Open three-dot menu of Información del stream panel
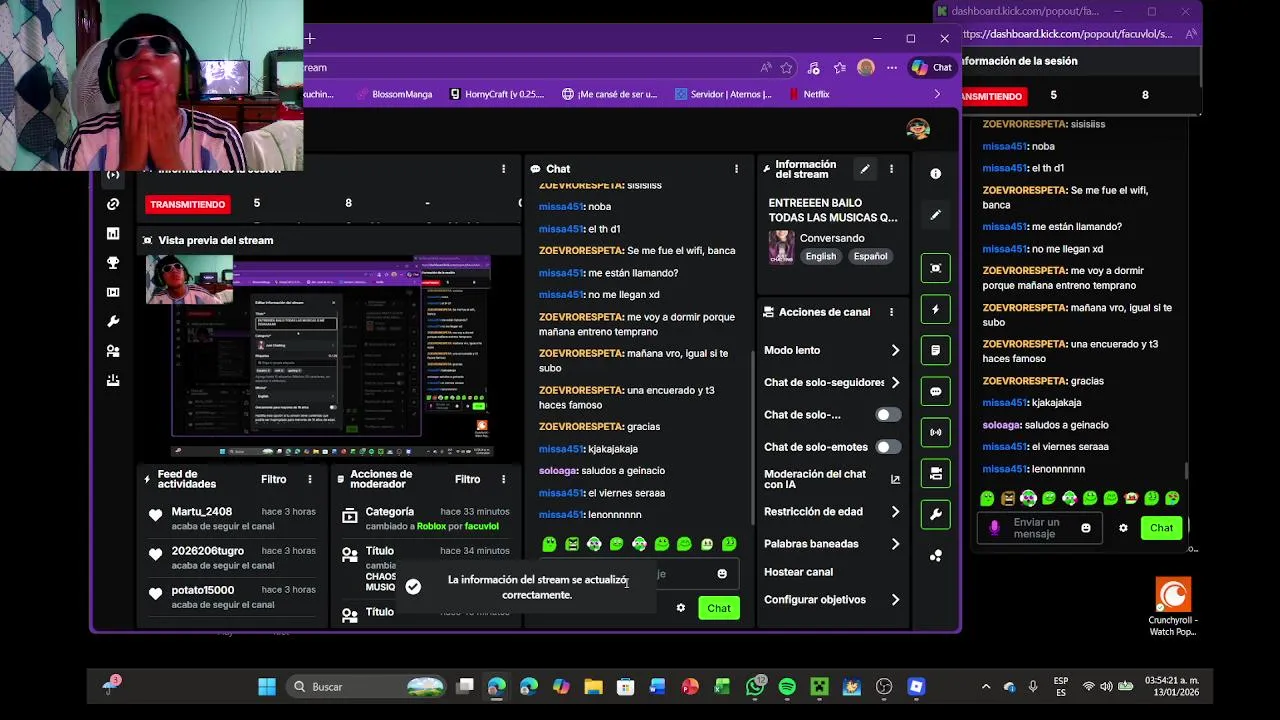Screen dimensions: 1280x720 point(891,169)
